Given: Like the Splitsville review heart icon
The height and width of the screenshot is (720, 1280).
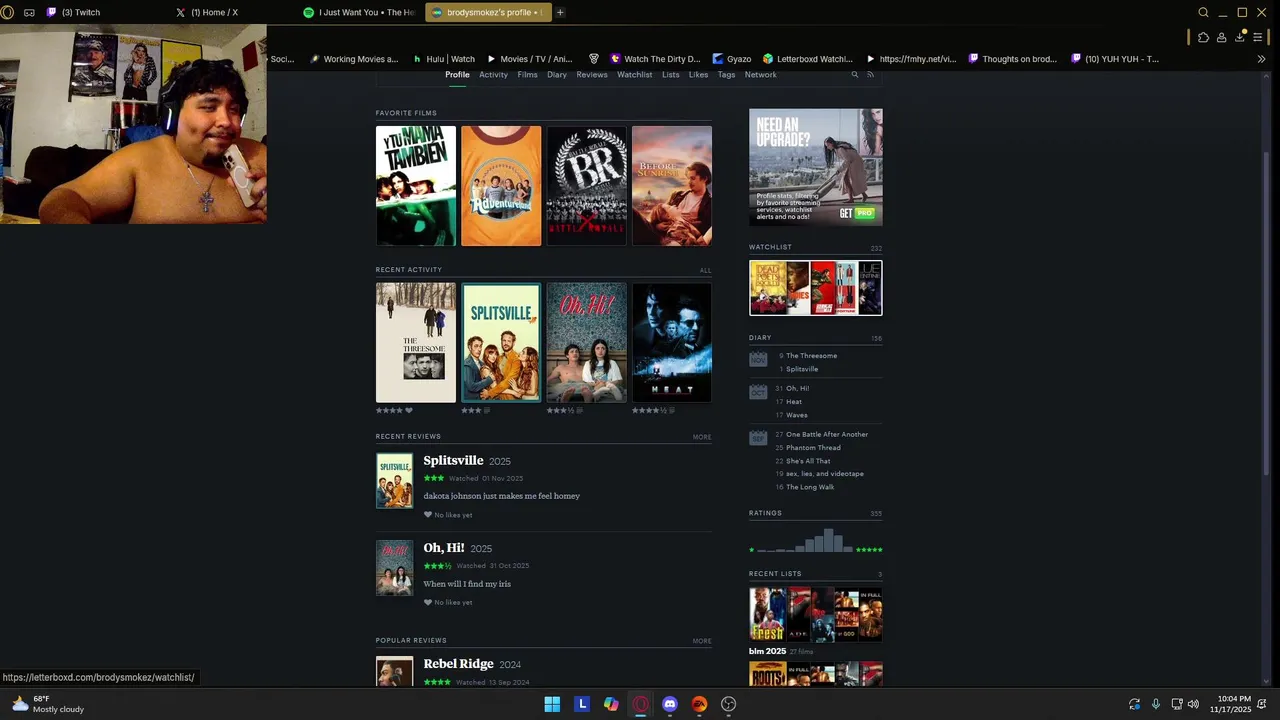Looking at the screenshot, I should point(428,515).
